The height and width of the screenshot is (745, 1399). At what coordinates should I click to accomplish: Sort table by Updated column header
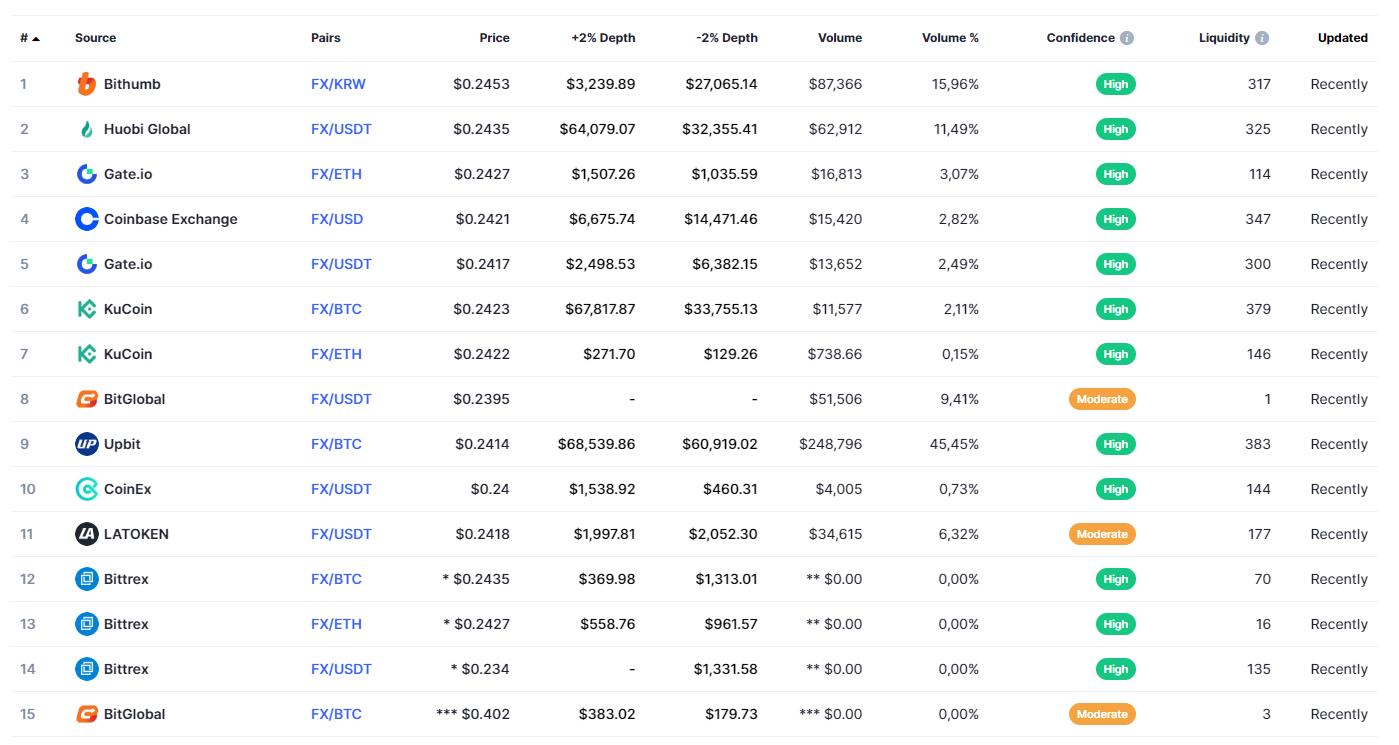(x=1342, y=38)
